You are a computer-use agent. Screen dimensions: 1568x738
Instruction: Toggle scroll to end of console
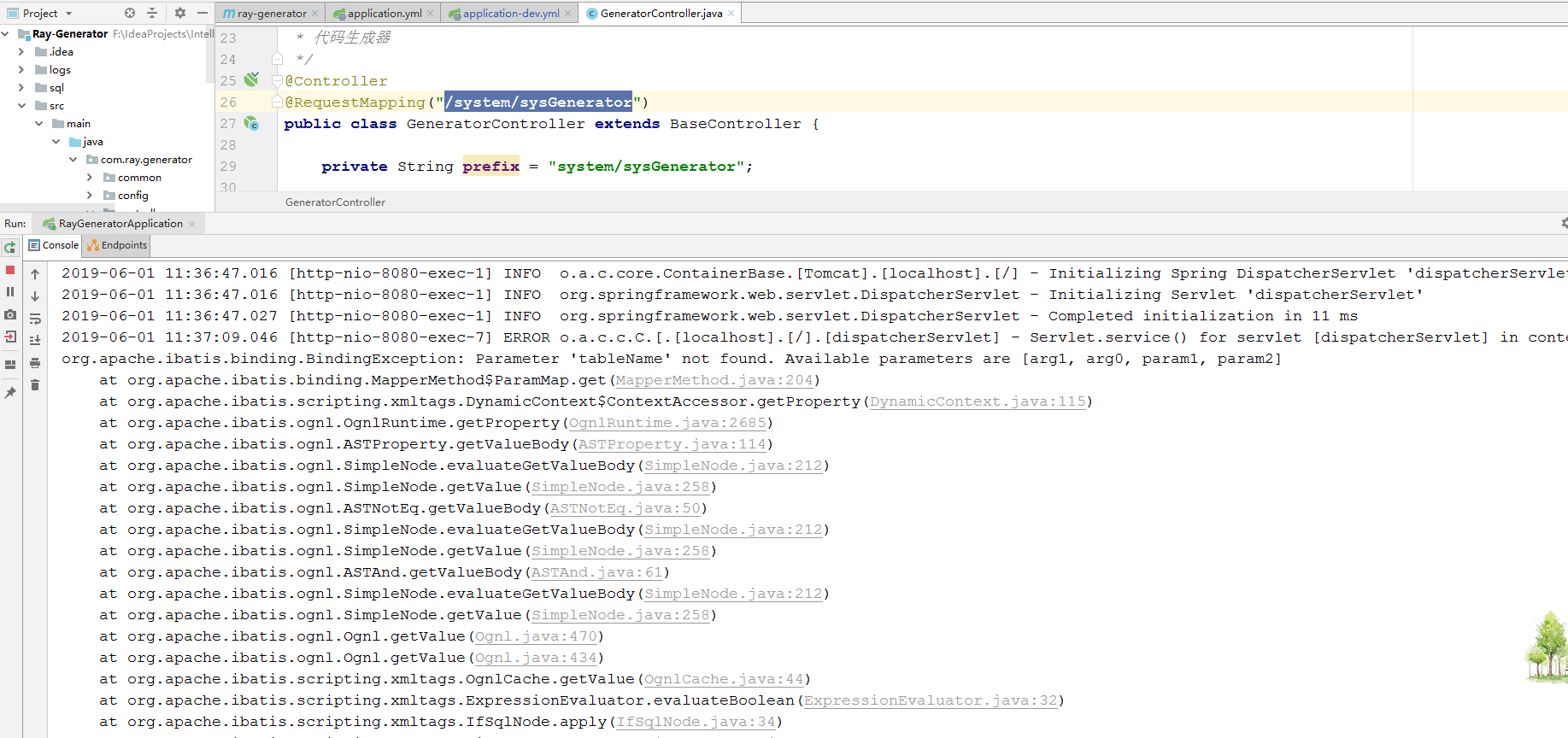point(35,340)
